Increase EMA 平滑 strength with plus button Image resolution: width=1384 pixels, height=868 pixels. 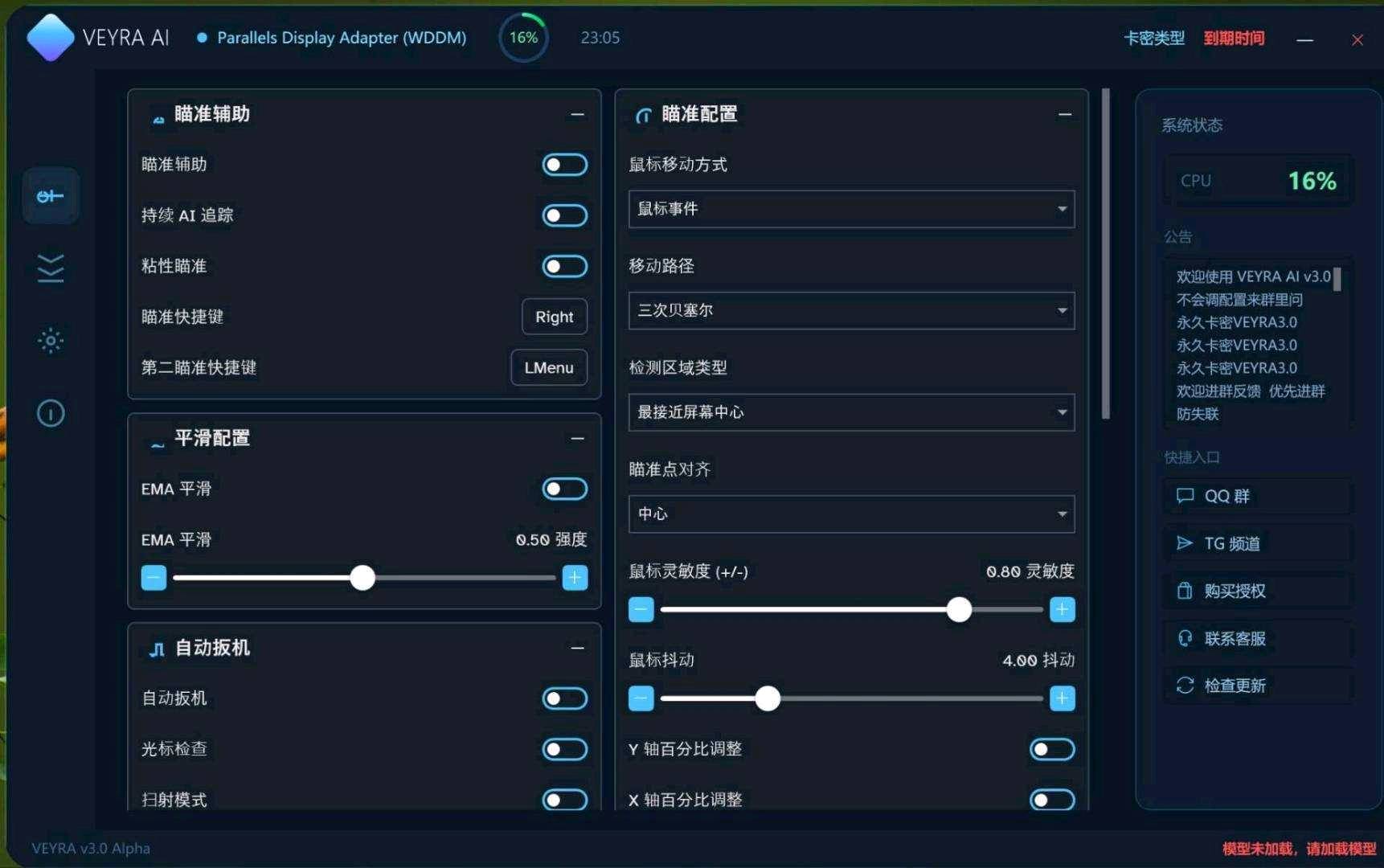[575, 578]
